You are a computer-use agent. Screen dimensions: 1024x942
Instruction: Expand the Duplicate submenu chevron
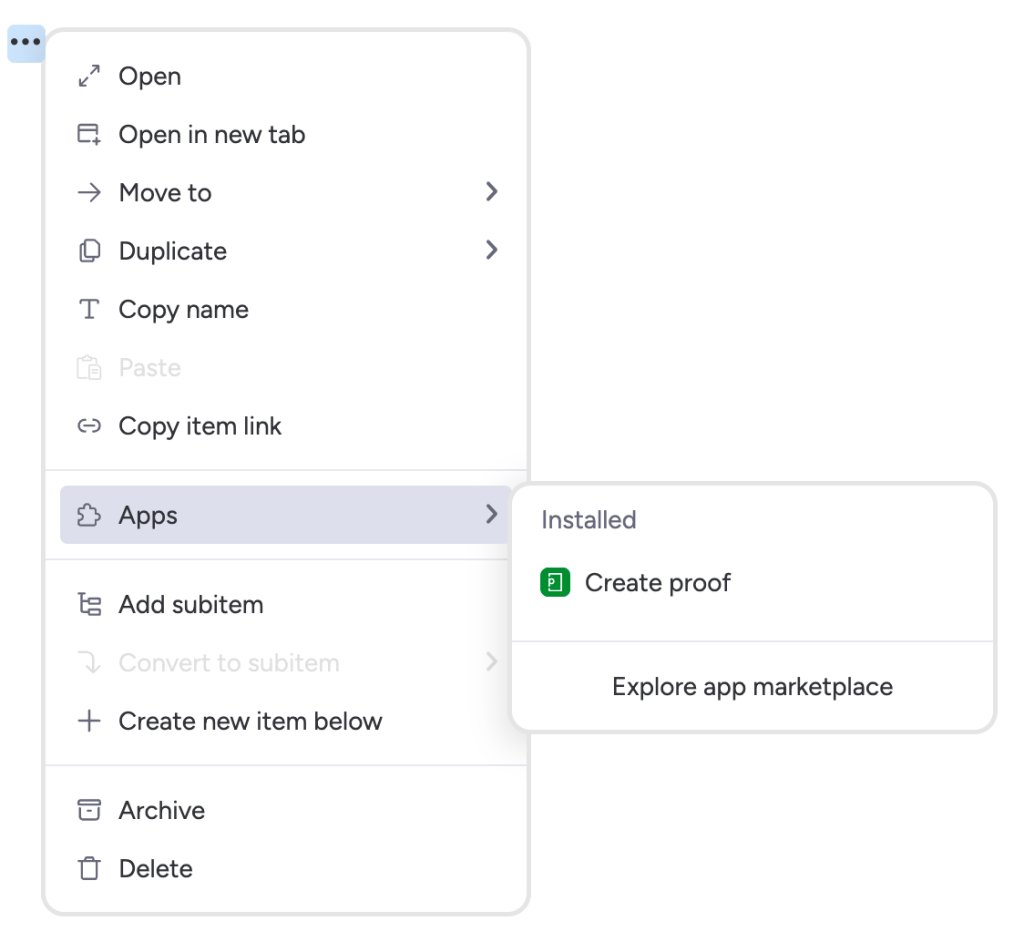click(491, 251)
